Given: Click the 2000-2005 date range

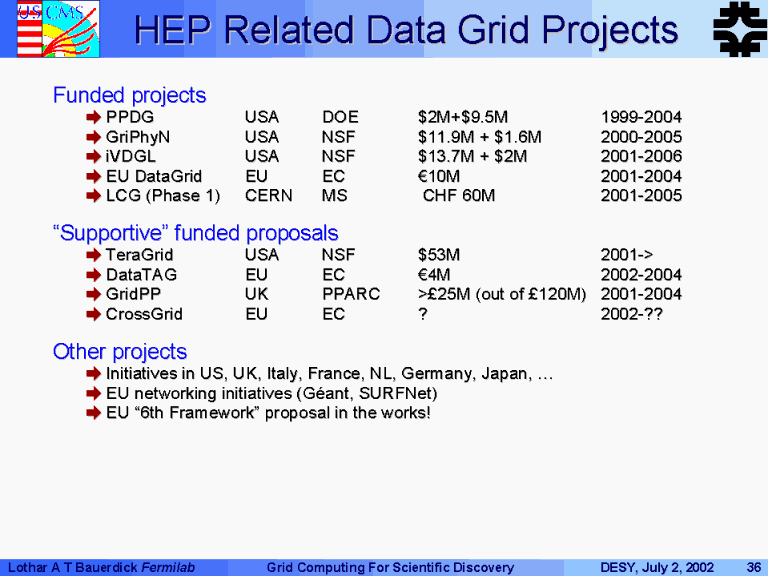Looking at the screenshot, I should point(641,137).
